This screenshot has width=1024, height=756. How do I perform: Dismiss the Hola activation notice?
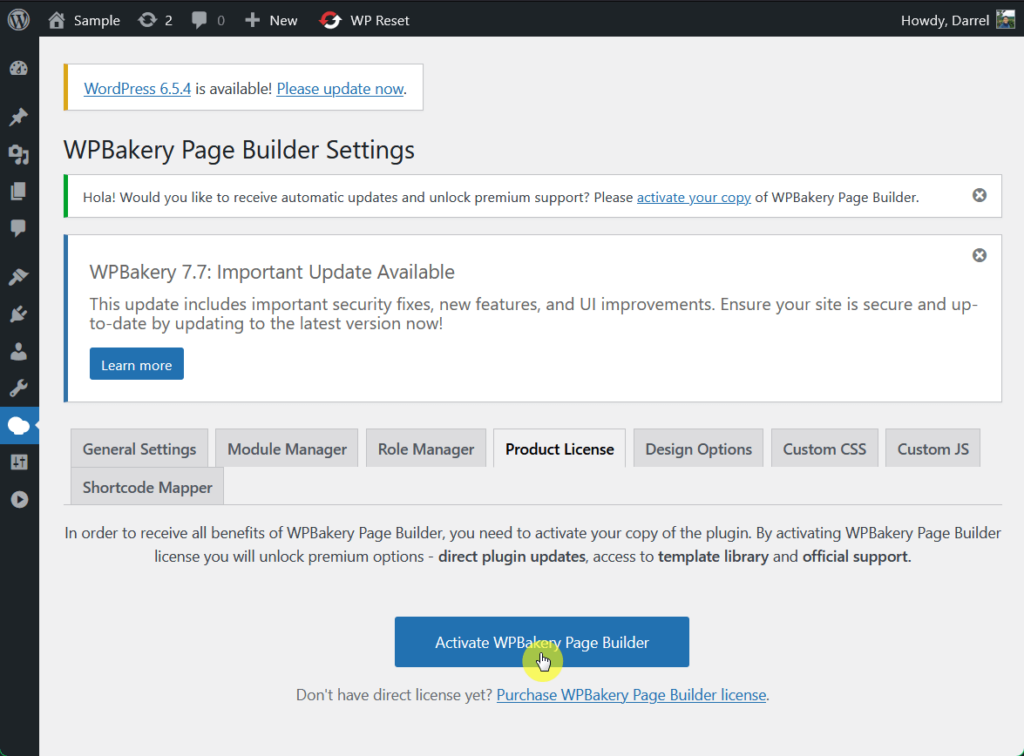(x=979, y=195)
